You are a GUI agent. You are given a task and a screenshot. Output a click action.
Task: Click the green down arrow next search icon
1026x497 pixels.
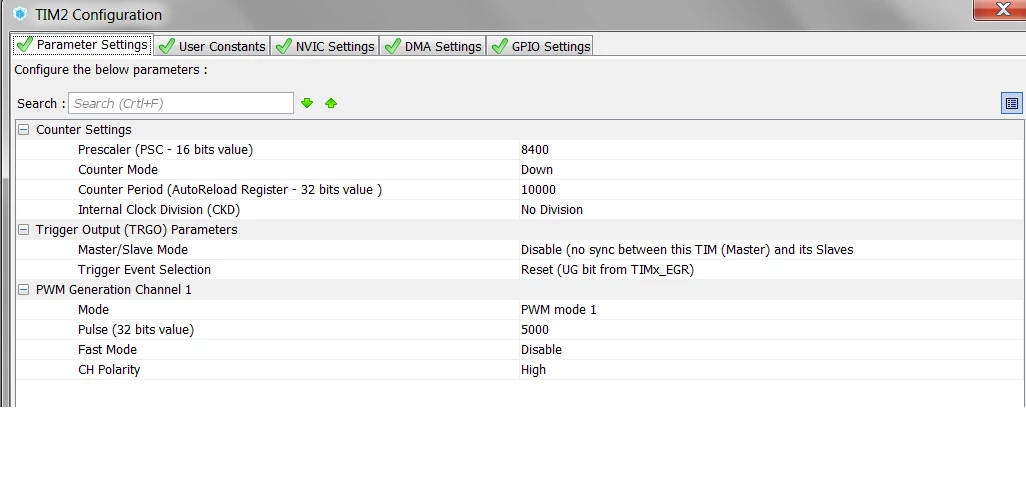[x=307, y=103]
